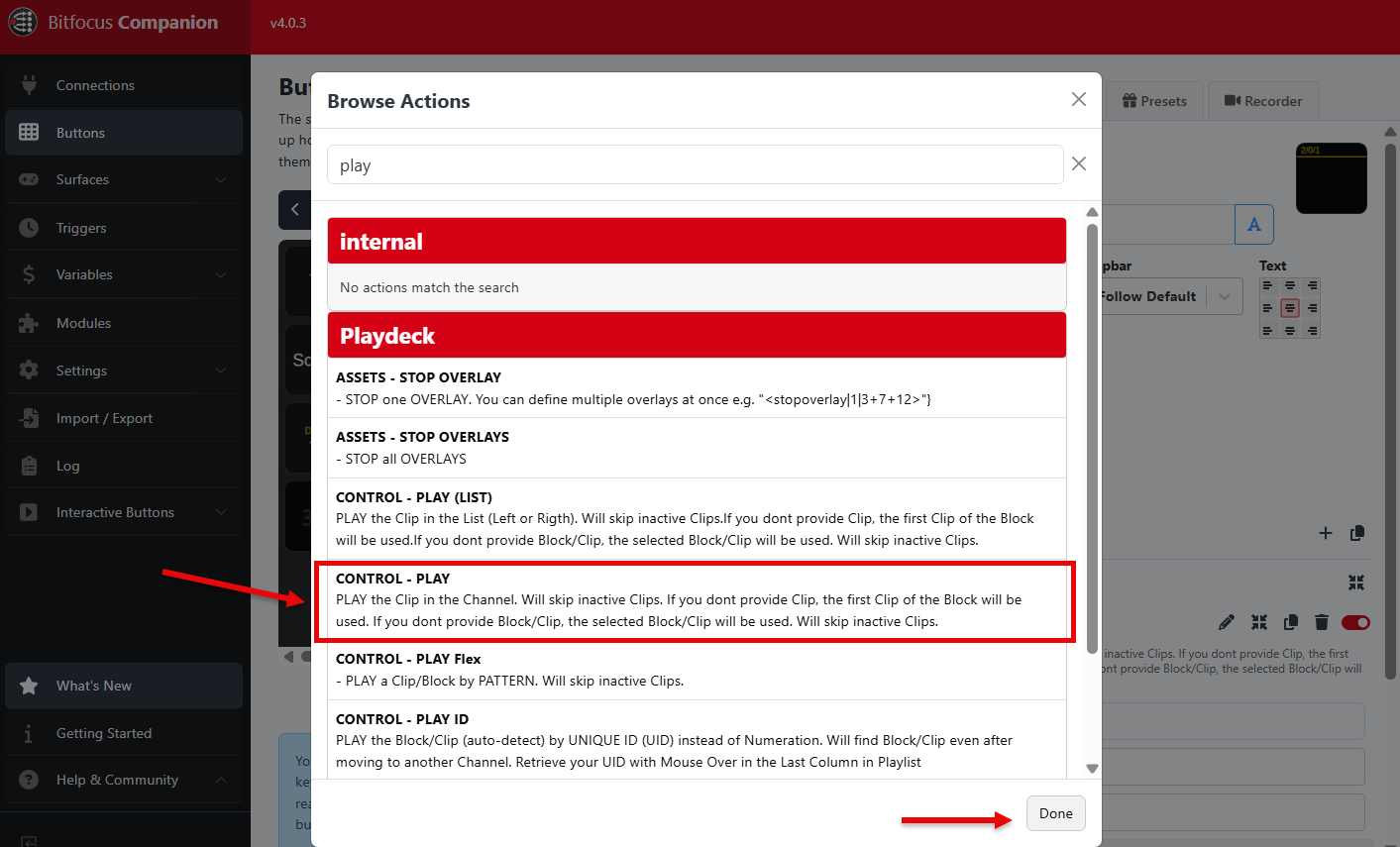Clear the action search field
The image size is (1400, 847).
1079,163
